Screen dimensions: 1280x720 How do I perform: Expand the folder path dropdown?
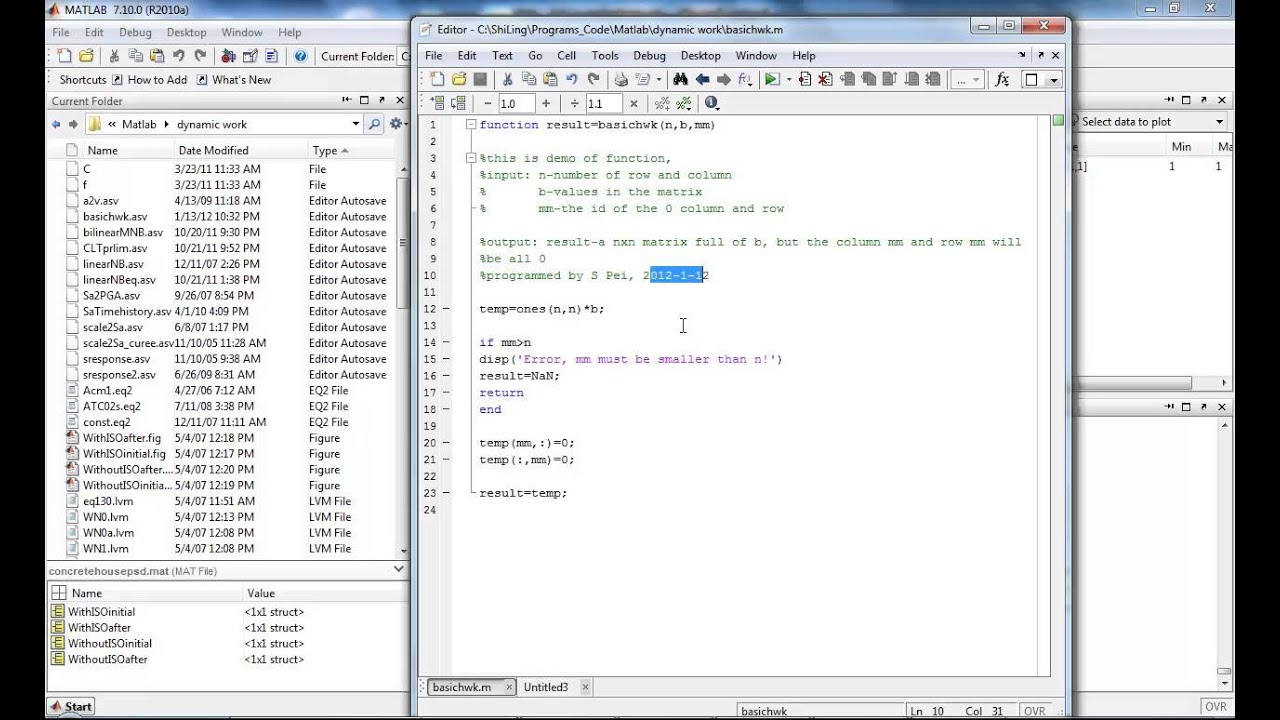pyautogui.click(x=355, y=124)
